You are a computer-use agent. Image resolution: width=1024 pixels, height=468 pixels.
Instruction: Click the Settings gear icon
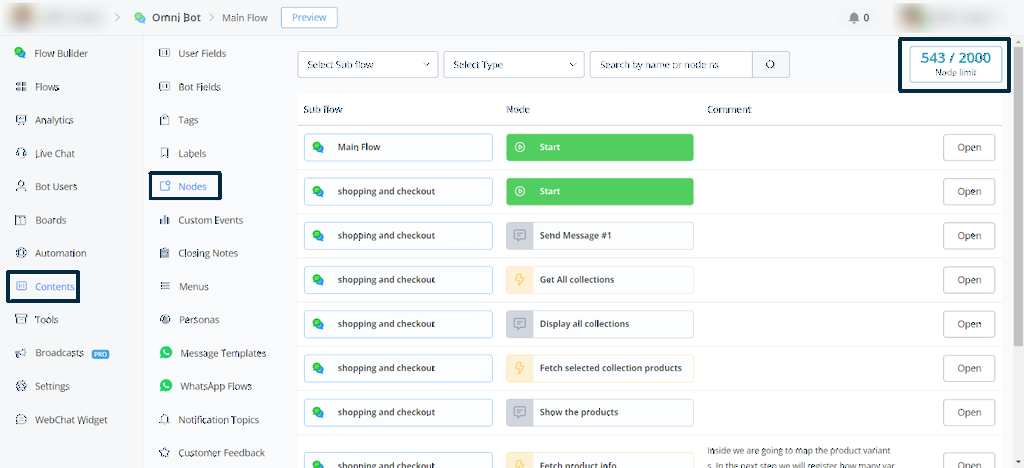(21, 386)
